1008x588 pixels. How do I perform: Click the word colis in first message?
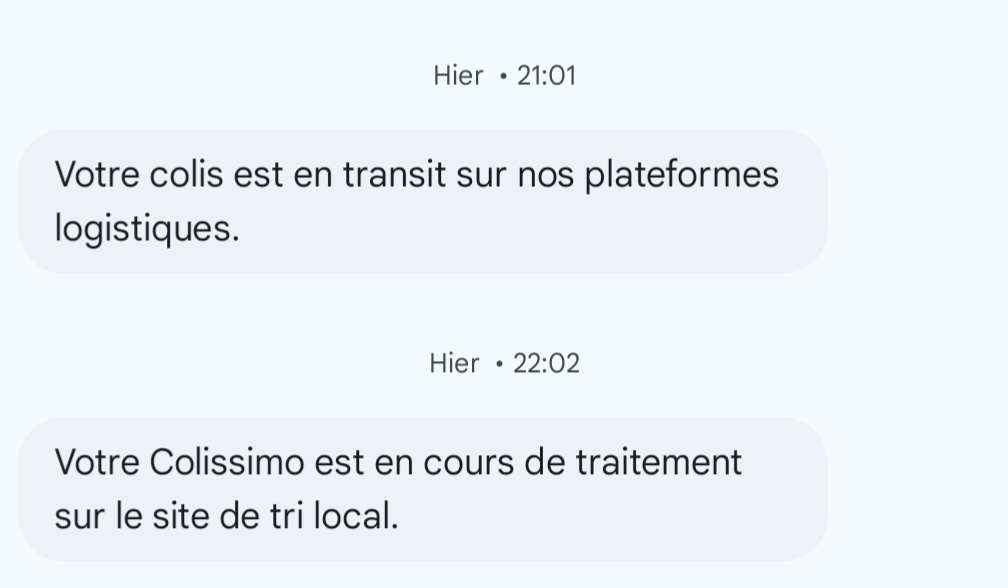coord(186,175)
